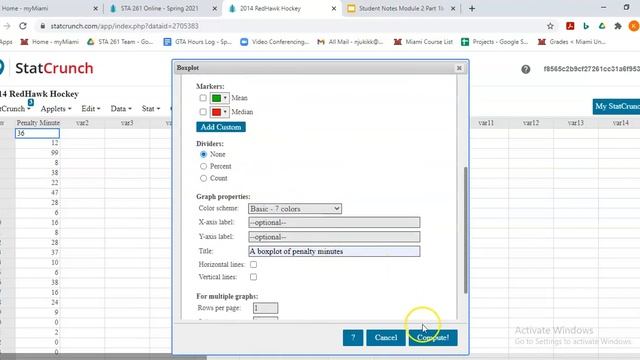Click the site lock icon in address bar
The image size is (640, 360).
pos(42,26)
